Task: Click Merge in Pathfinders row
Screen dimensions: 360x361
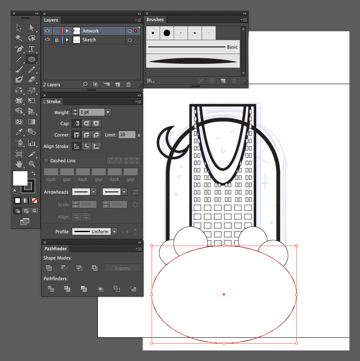Action: [x=84, y=289]
